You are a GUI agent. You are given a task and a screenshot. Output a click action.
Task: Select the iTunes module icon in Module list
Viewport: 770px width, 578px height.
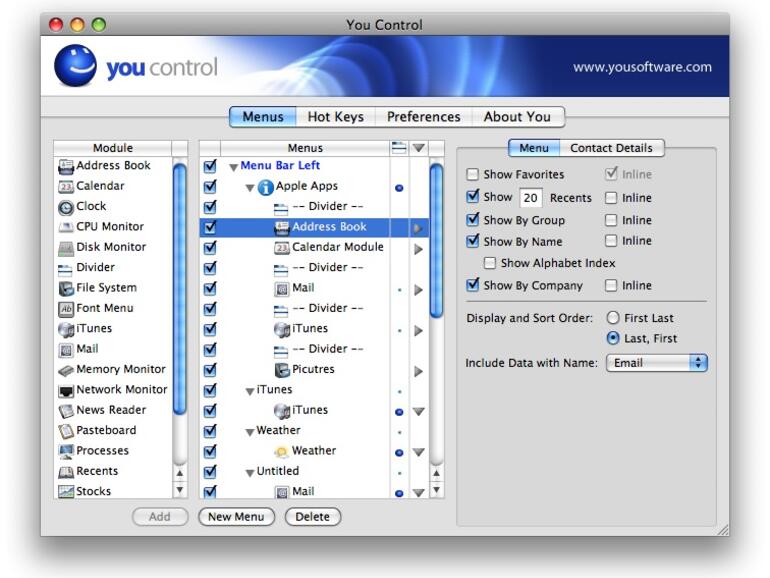[66, 330]
